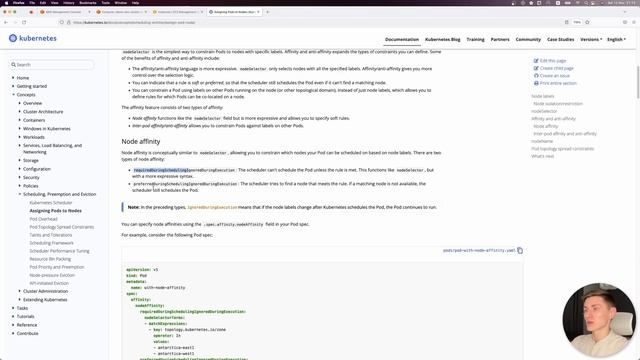Click the browser forward arrow
The height and width of the screenshot is (360, 640).
pos(15,22)
